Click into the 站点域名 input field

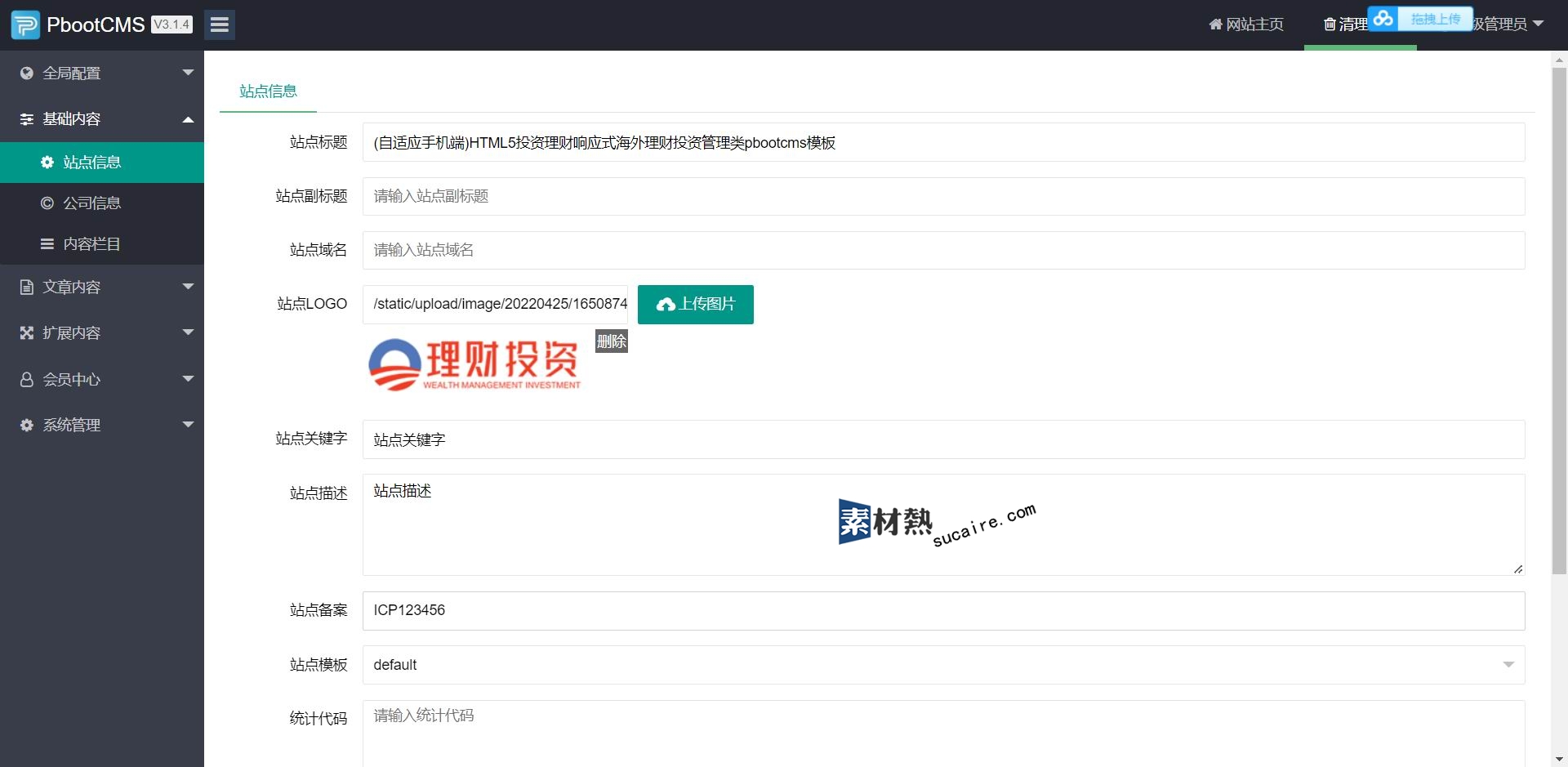(943, 250)
